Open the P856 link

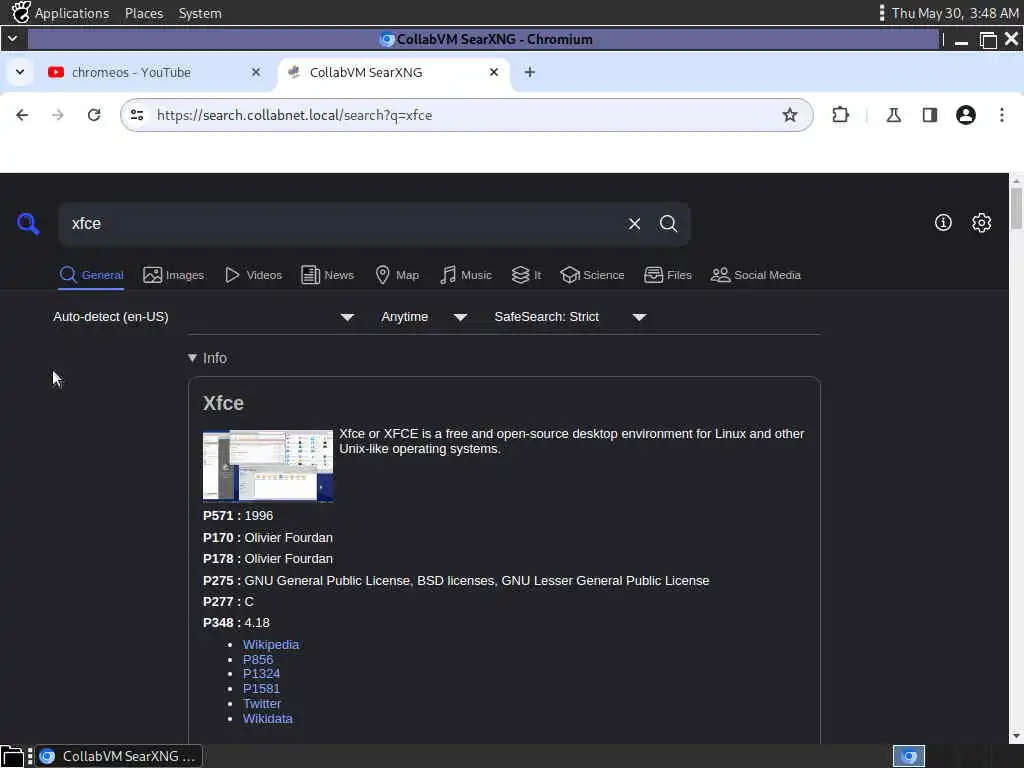[258, 660]
